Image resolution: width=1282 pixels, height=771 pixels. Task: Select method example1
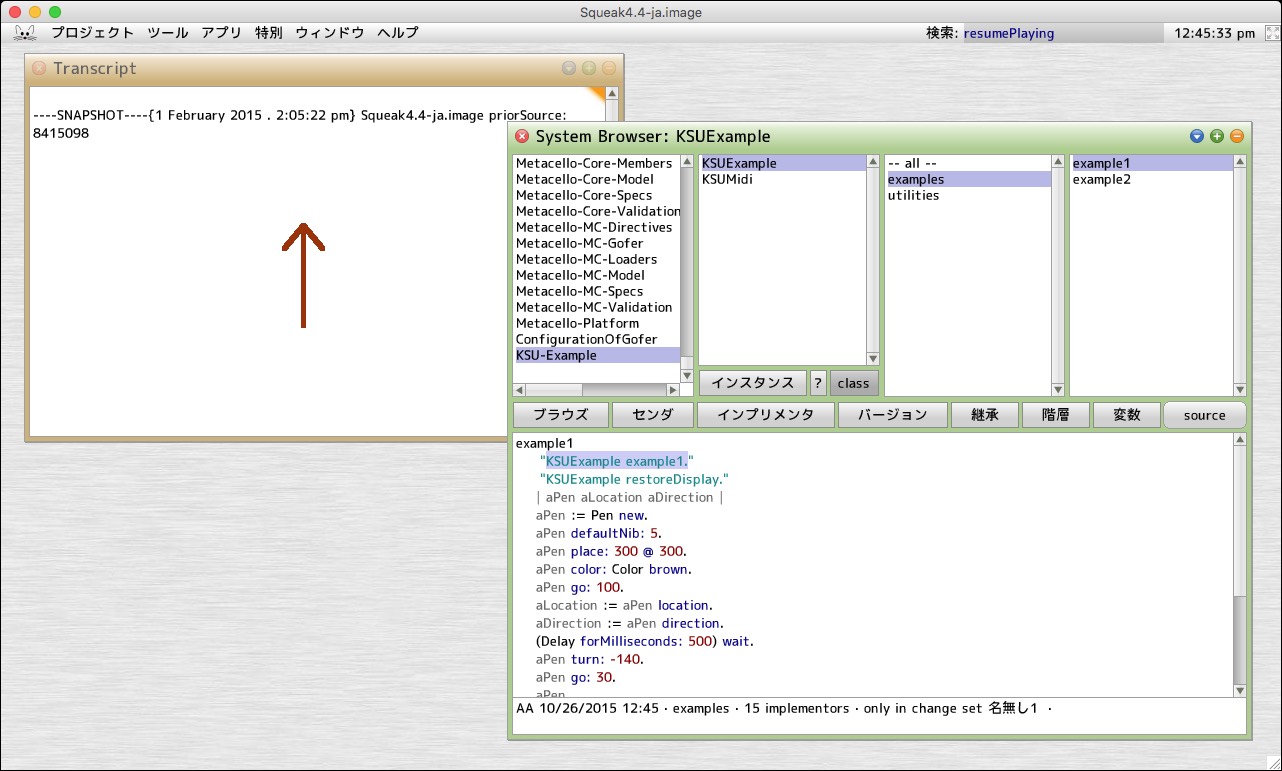(x=1152, y=163)
